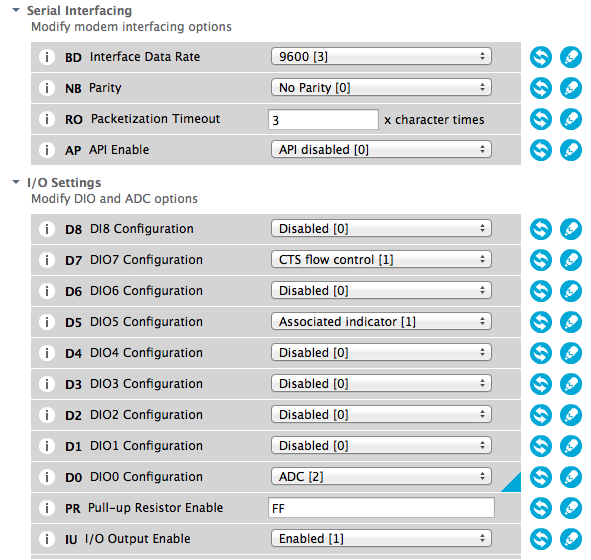Show info for RO Packetization Timeout
The image size is (591, 560).
(x=47, y=119)
